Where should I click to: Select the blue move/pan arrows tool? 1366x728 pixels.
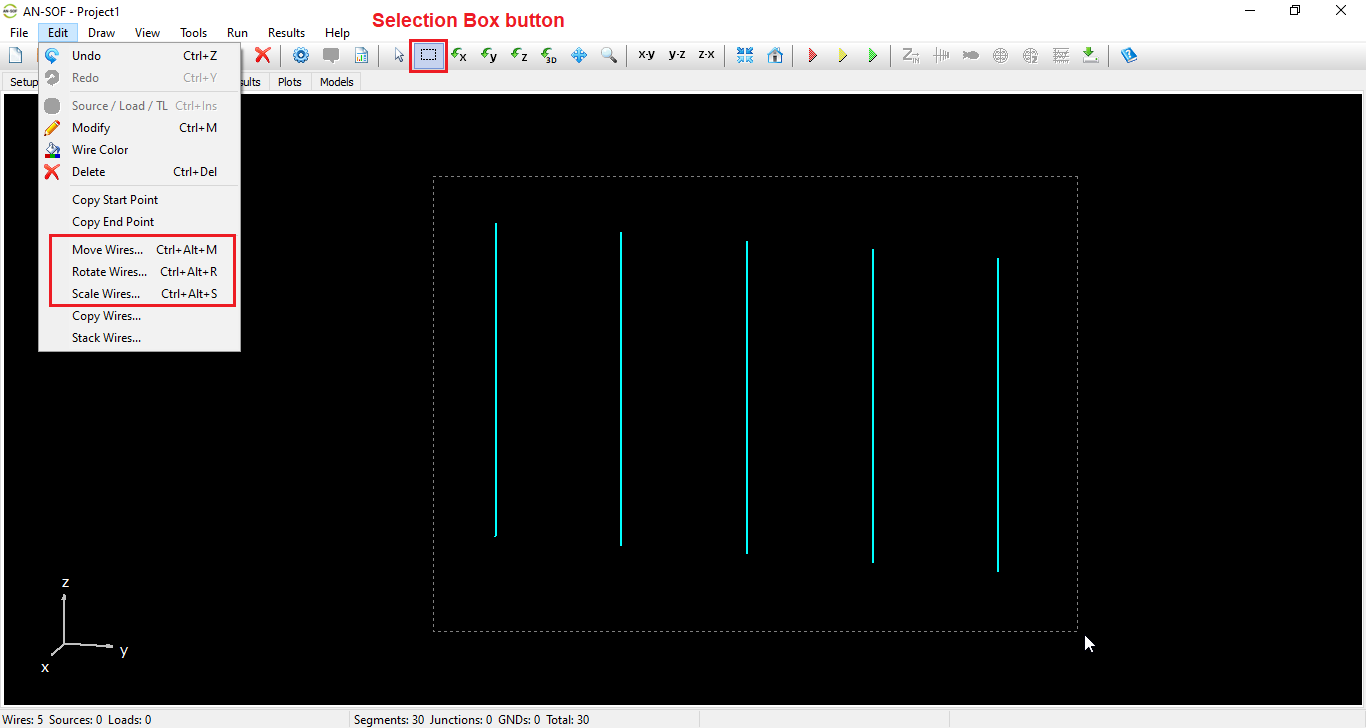[579, 55]
